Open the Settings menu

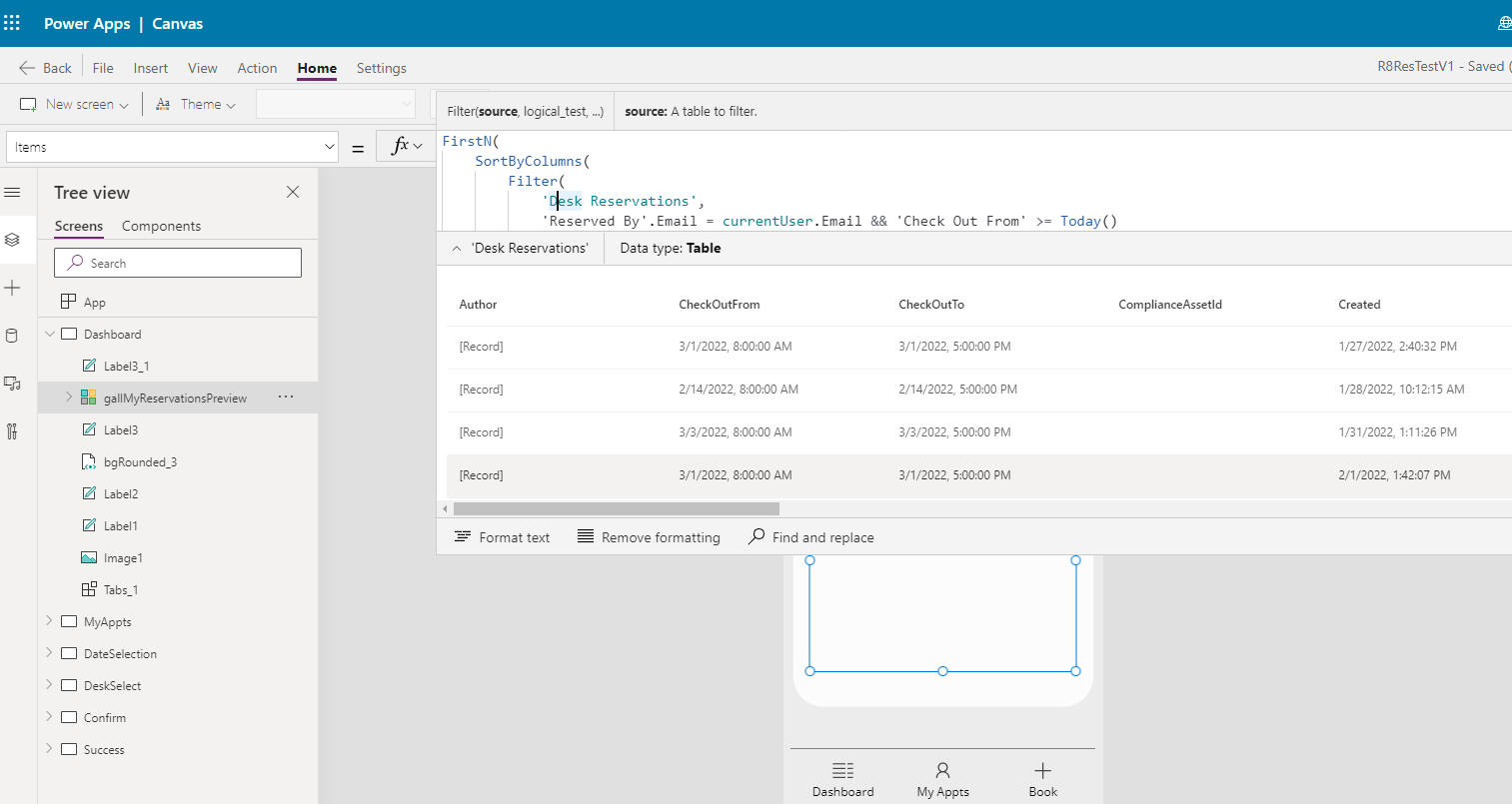(381, 68)
